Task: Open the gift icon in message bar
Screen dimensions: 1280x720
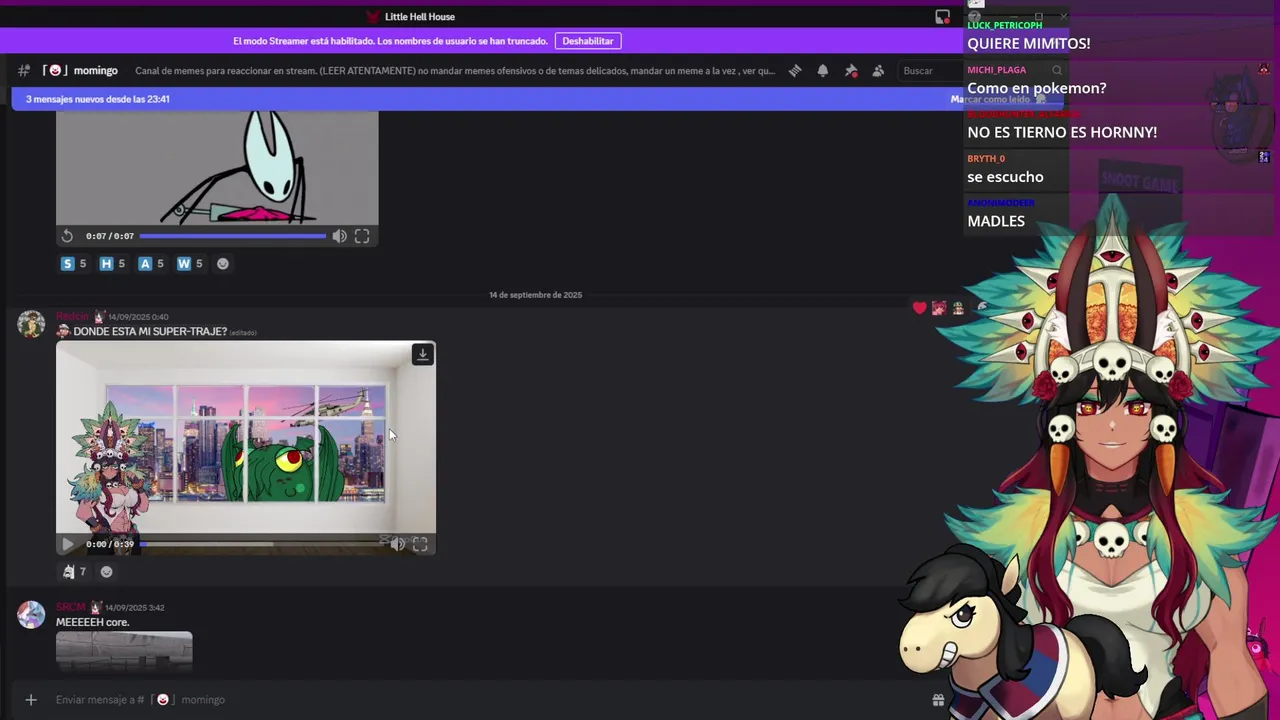Action: 938,700
